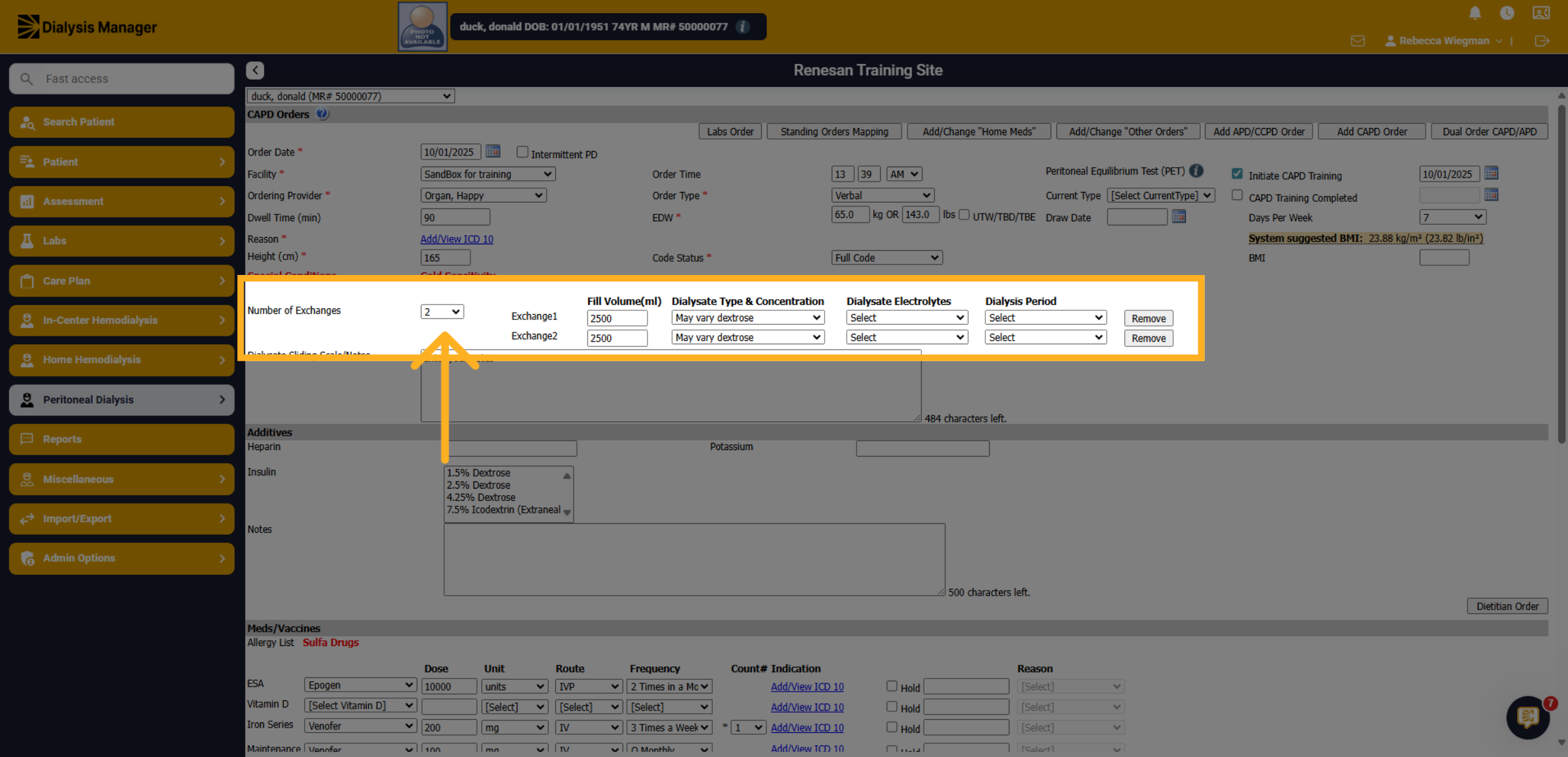The width and height of the screenshot is (1568, 757).
Task: Open the Days Per Week dropdown
Action: pyautogui.click(x=1452, y=217)
